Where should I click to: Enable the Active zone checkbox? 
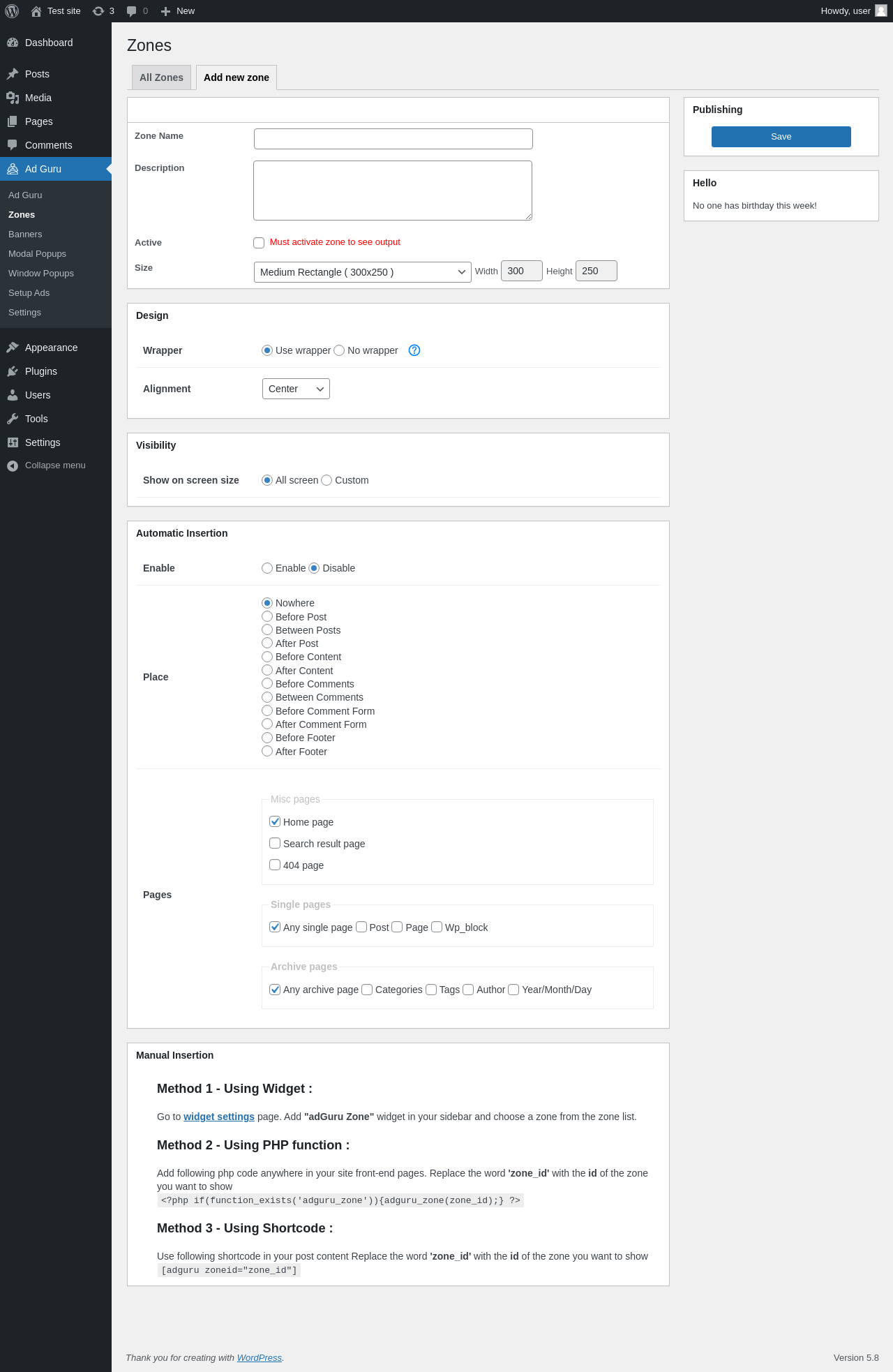tap(259, 243)
